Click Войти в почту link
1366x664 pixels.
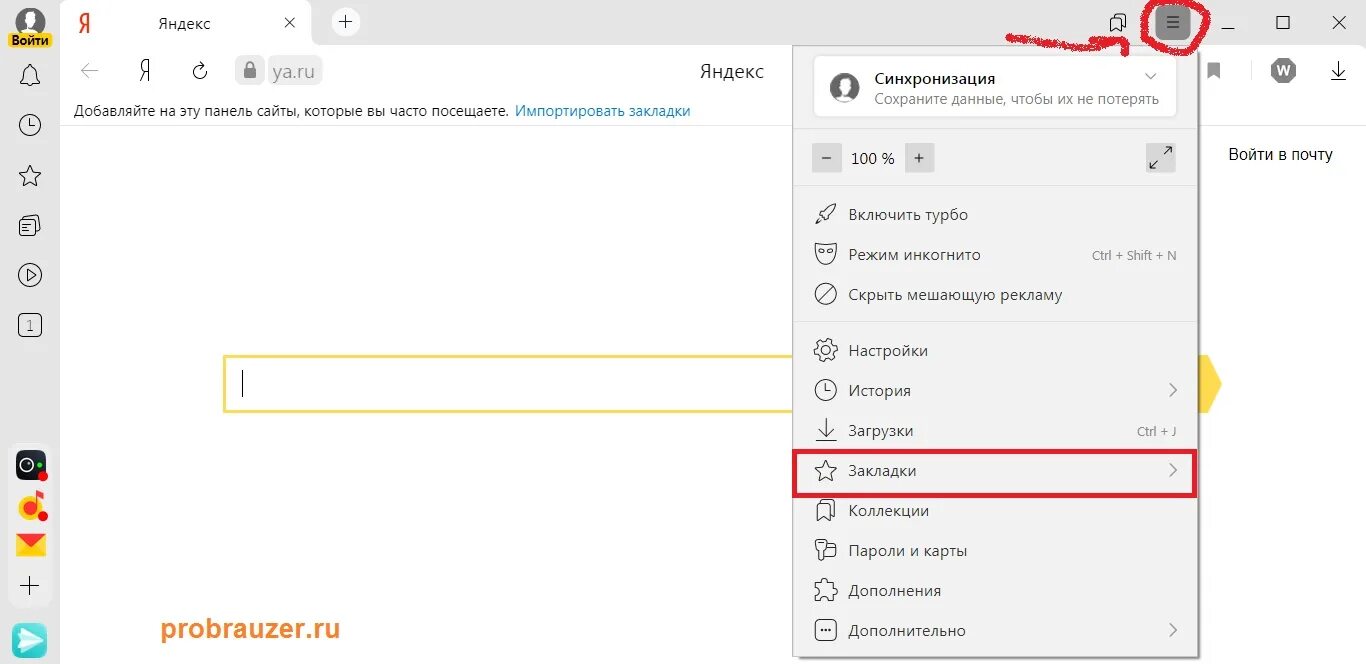point(1280,154)
